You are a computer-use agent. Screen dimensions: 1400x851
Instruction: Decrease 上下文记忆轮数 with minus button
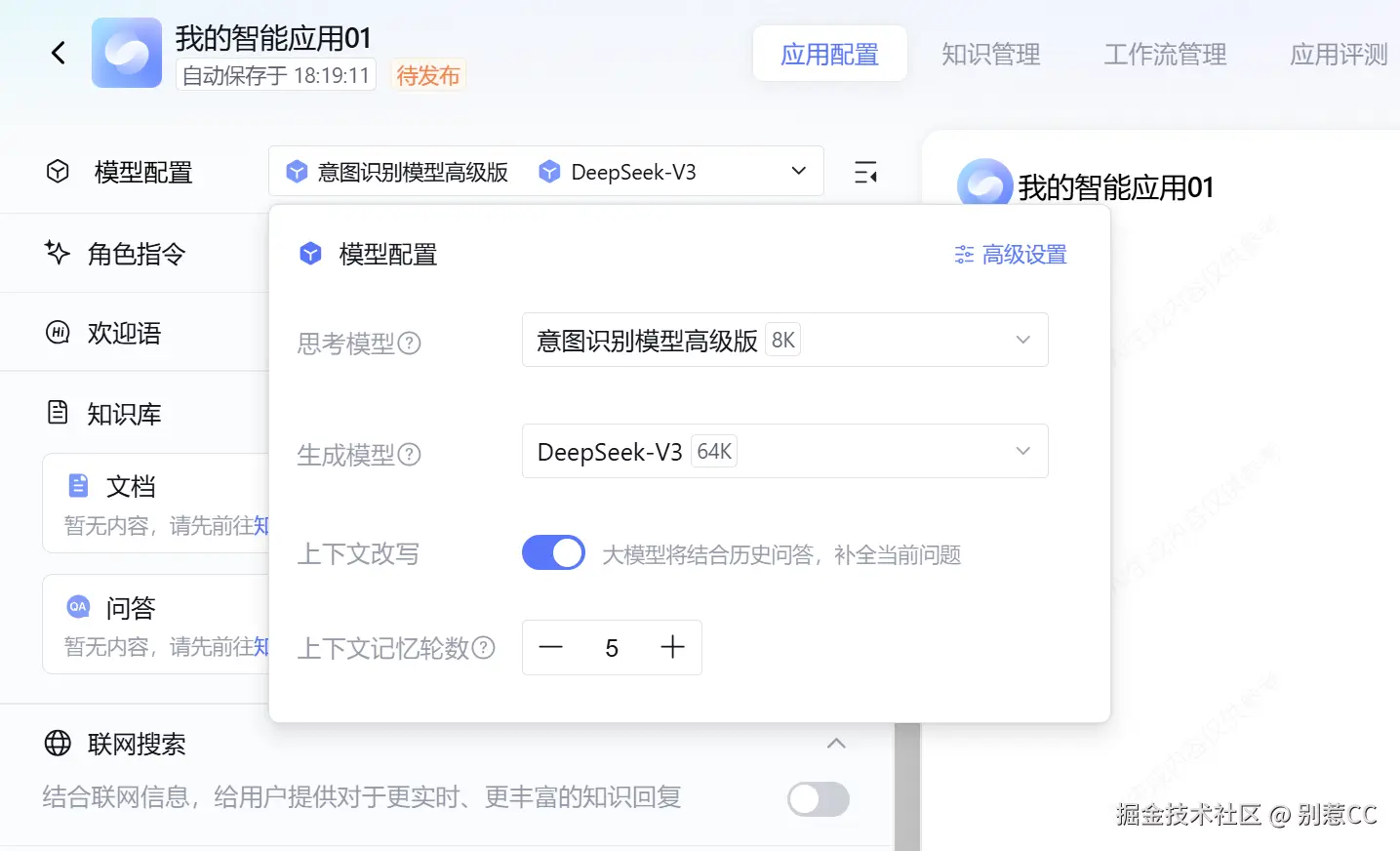click(551, 647)
